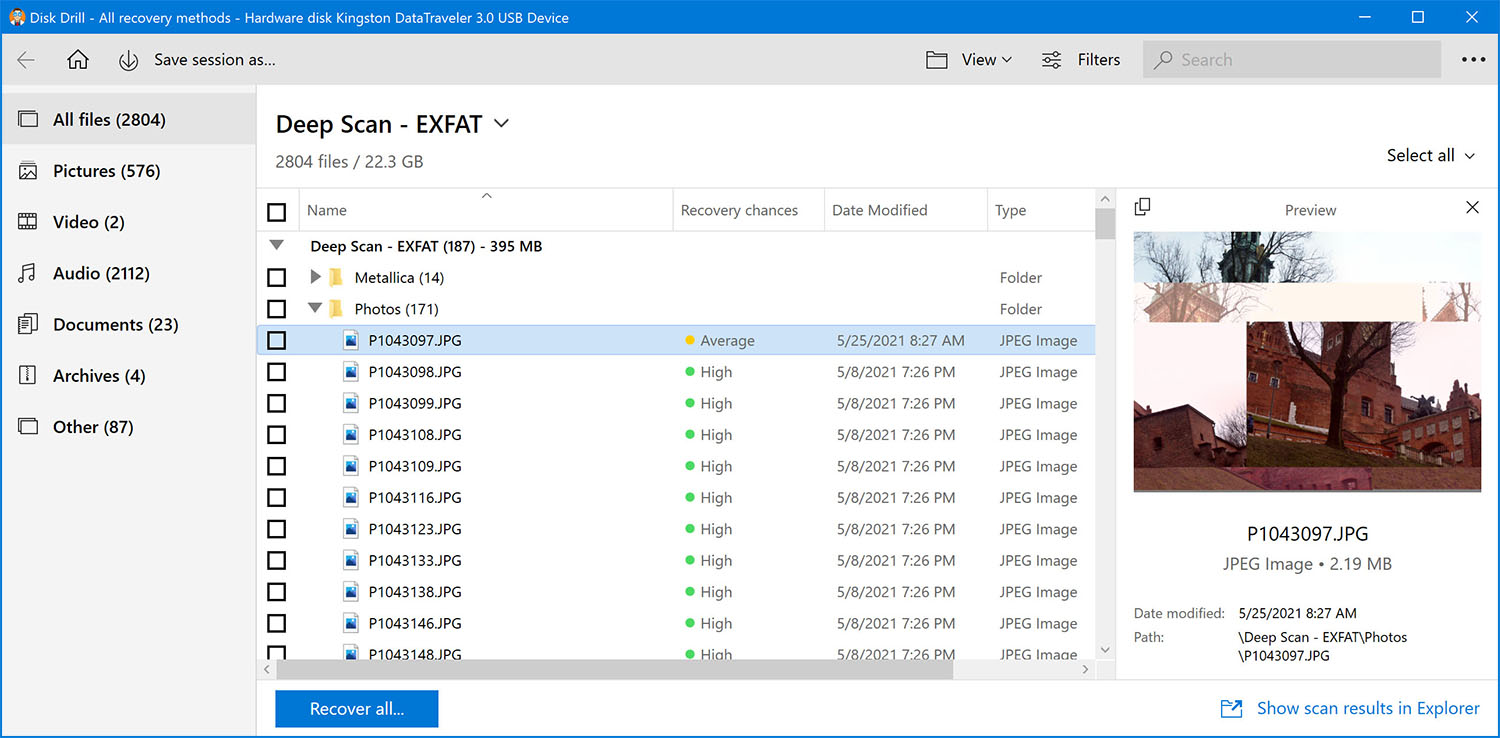Click the three-dots more options icon
This screenshot has height=738, width=1500.
pyautogui.click(x=1473, y=60)
